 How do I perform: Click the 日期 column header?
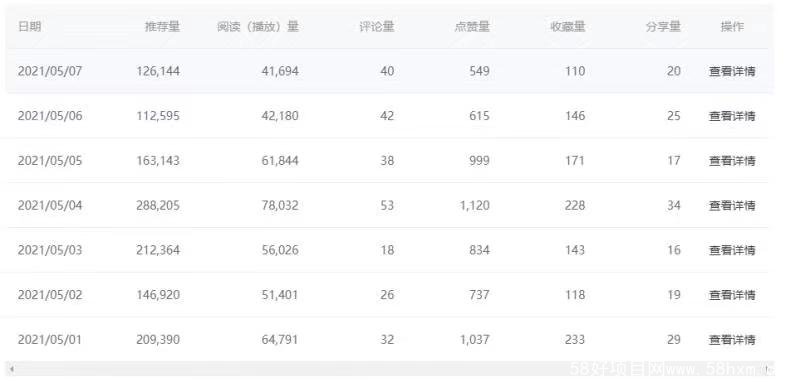tap(30, 27)
